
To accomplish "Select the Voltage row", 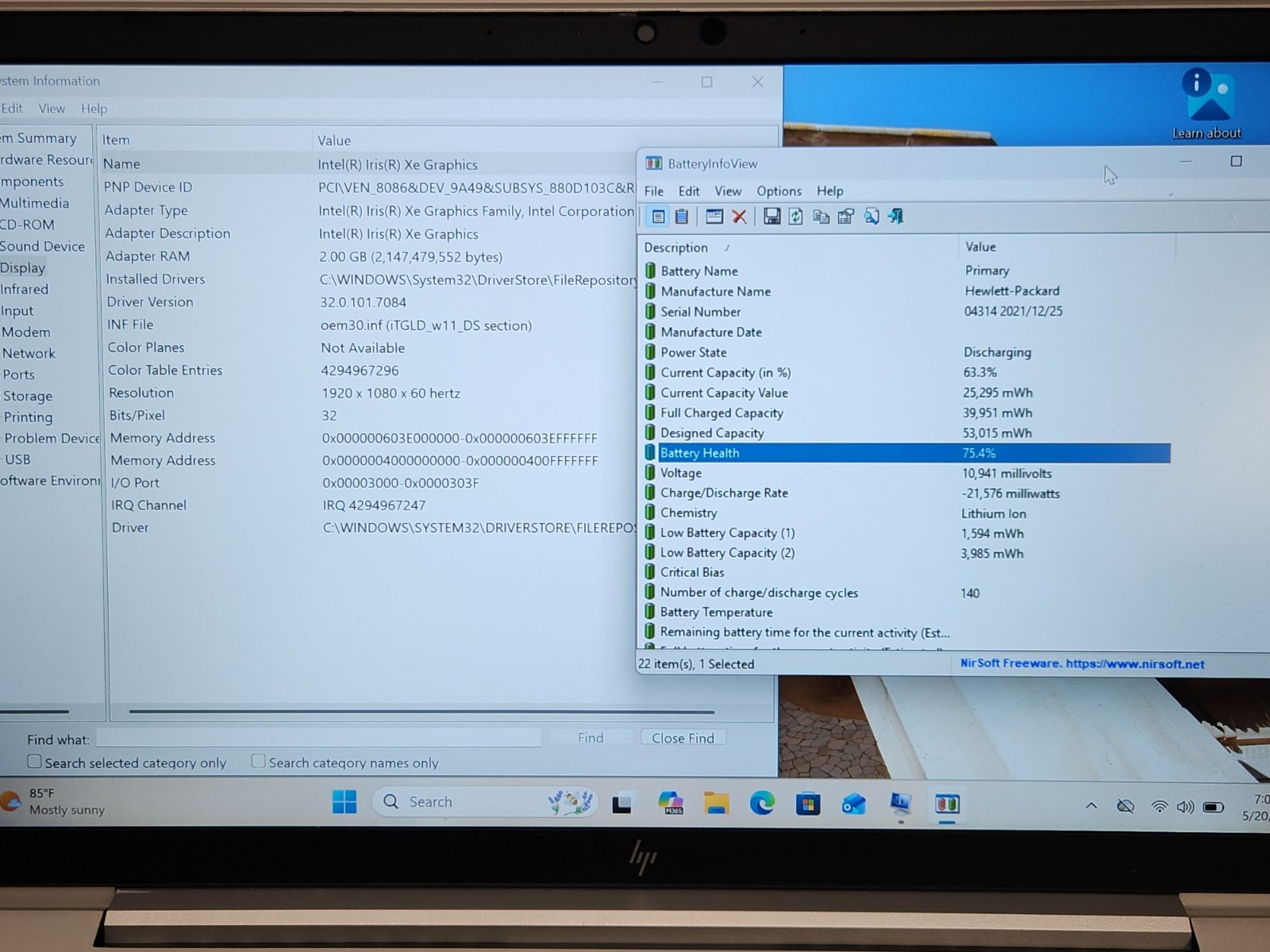I will (x=906, y=473).
